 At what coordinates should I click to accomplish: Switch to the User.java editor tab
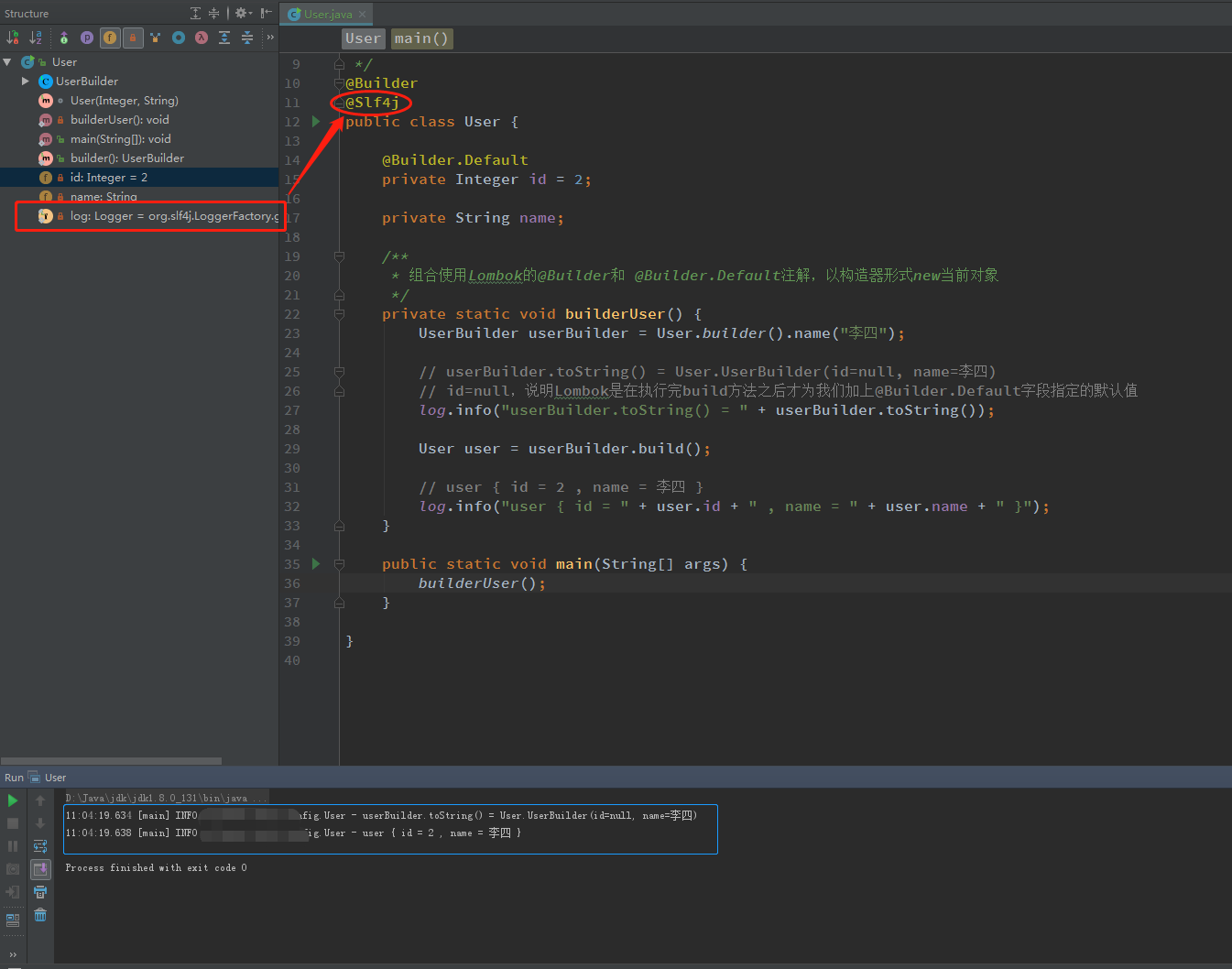[x=326, y=14]
